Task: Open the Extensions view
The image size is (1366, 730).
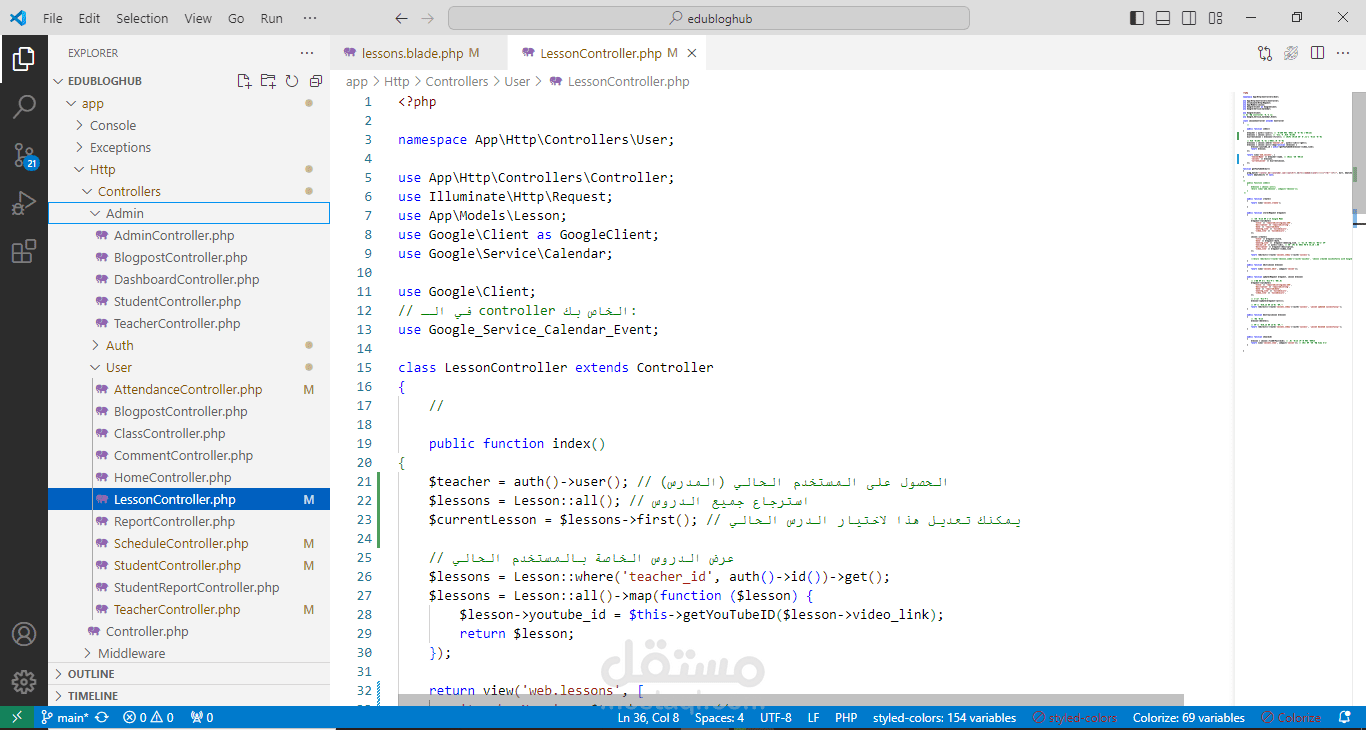Action: [24, 252]
